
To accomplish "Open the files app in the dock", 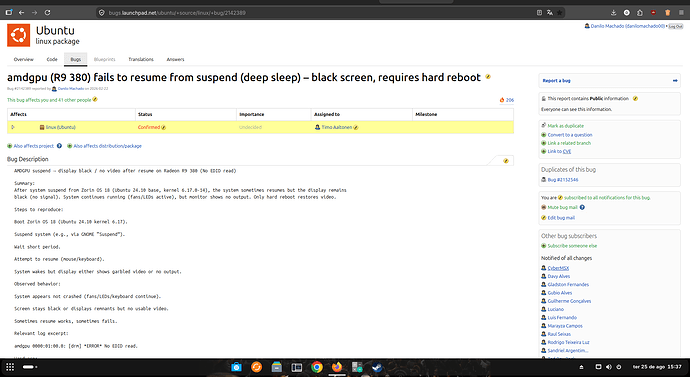I will click(x=276, y=367).
